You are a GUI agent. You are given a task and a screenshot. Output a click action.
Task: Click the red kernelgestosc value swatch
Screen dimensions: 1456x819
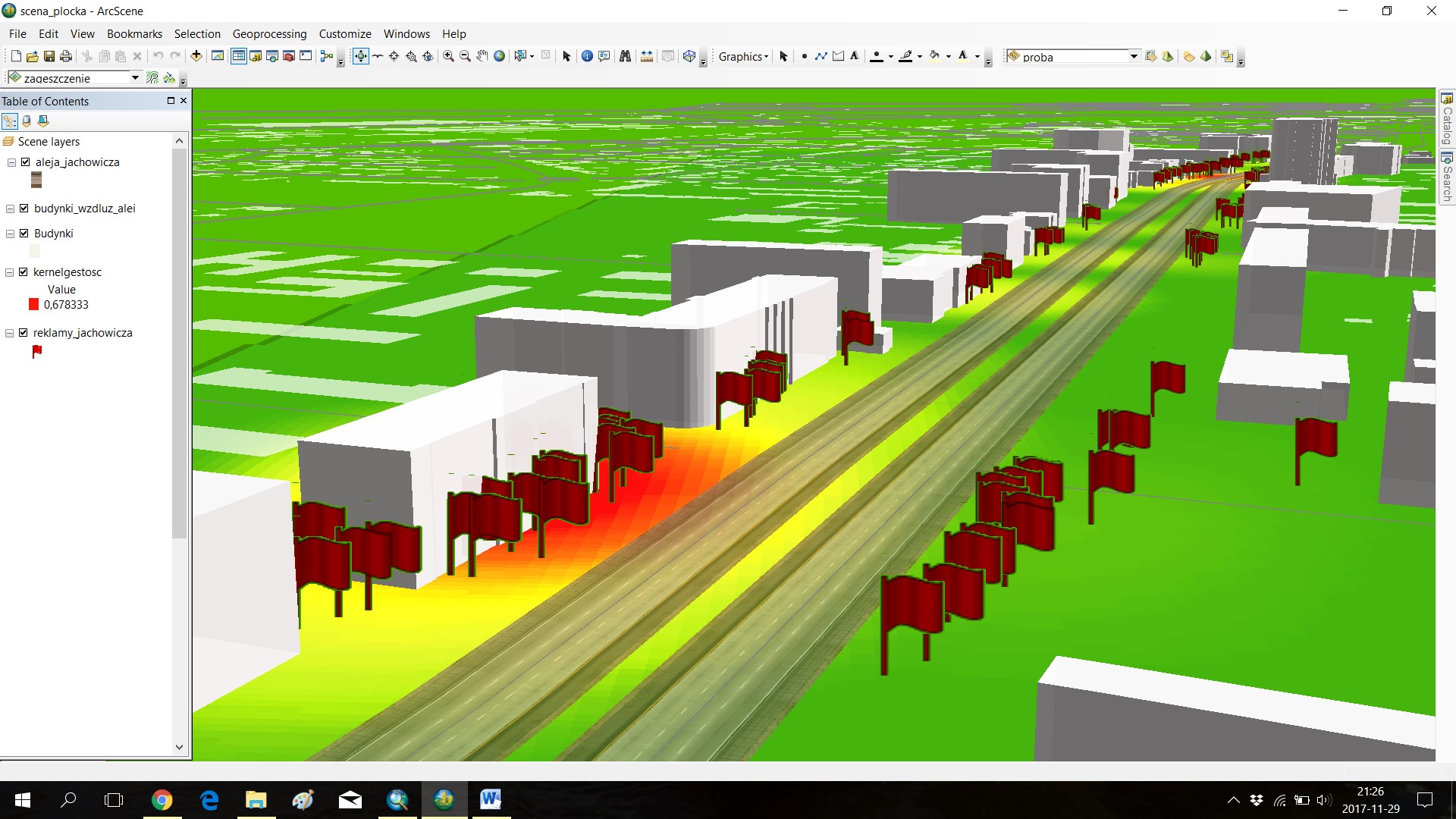[33, 305]
